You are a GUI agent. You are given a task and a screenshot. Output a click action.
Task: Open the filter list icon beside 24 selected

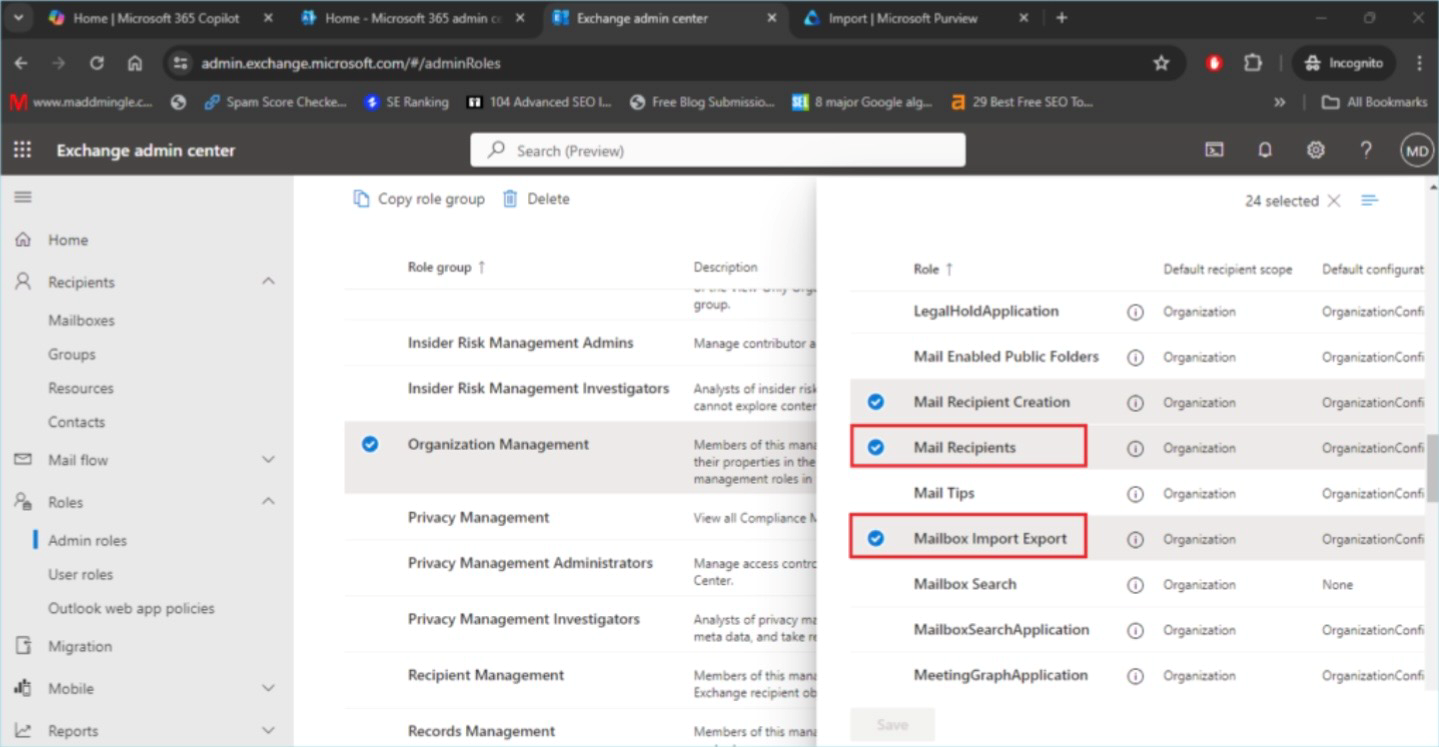tap(1370, 200)
